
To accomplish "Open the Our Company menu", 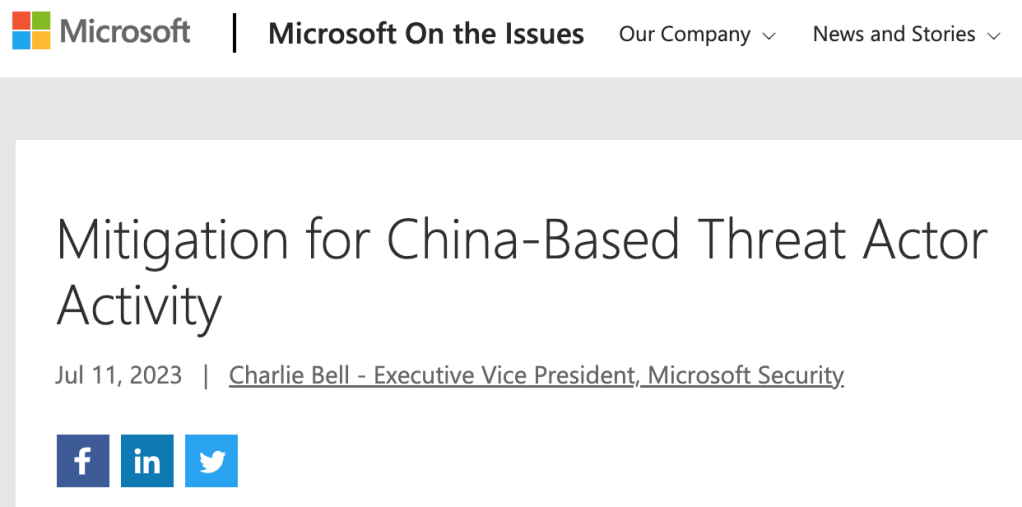I will point(684,34).
